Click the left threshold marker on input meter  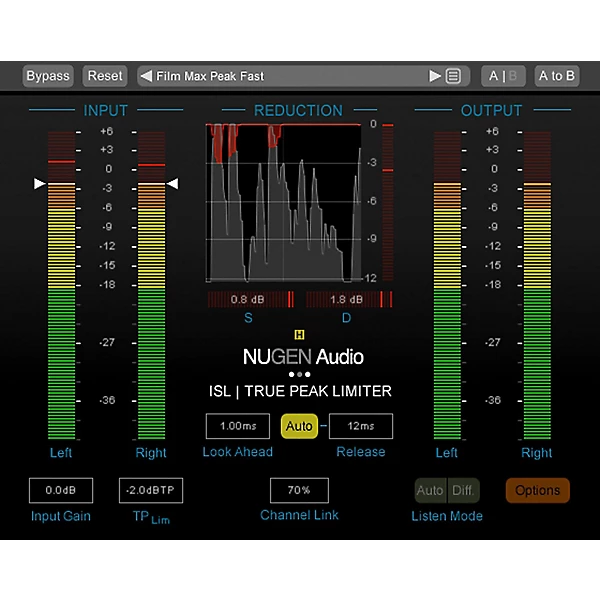pyautogui.click(x=40, y=184)
